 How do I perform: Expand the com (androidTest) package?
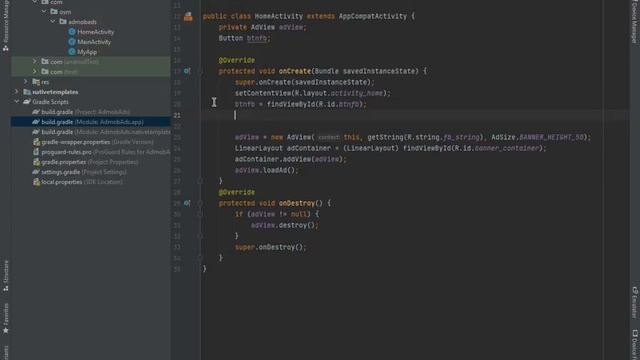click(x=35, y=62)
